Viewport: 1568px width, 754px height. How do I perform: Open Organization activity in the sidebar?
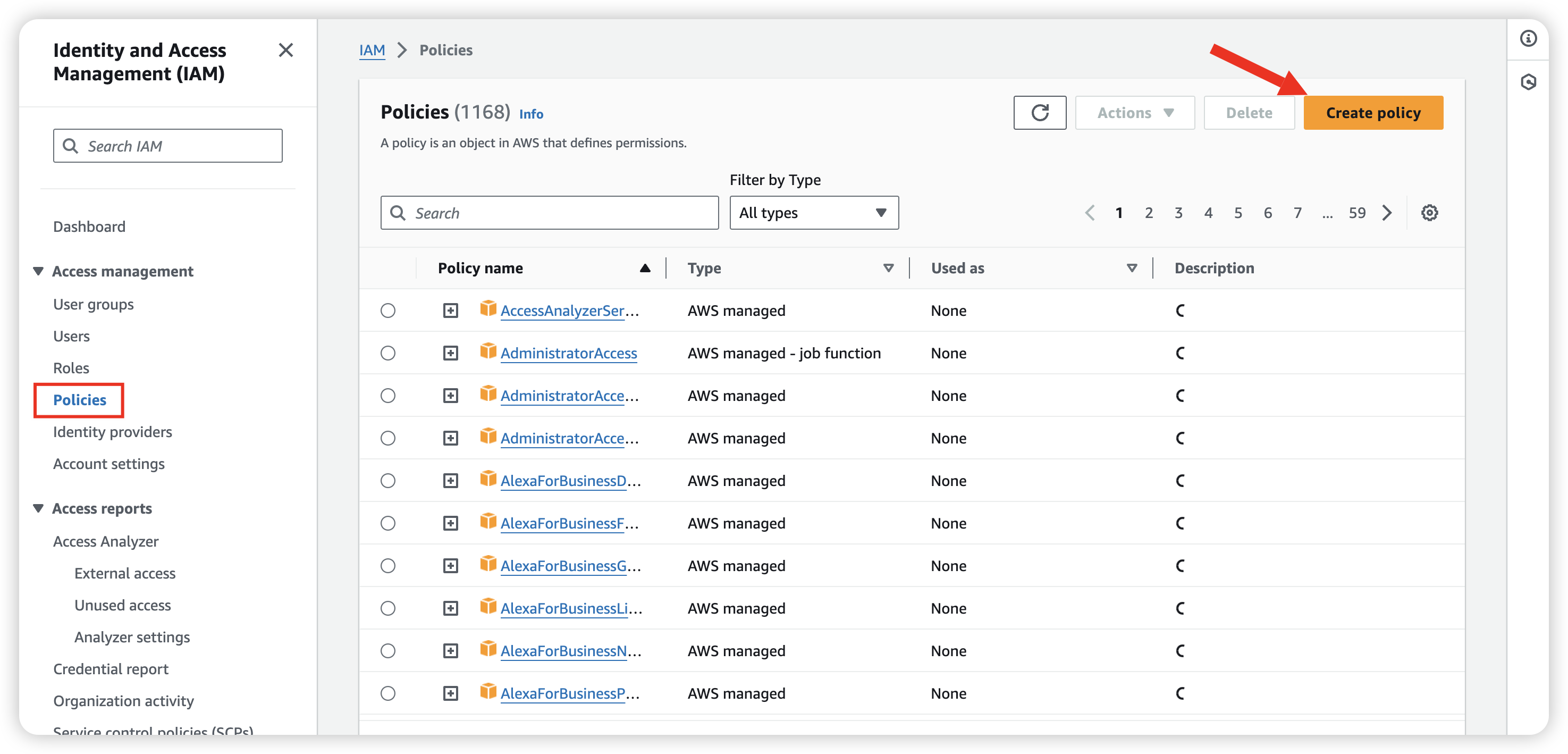click(x=123, y=701)
